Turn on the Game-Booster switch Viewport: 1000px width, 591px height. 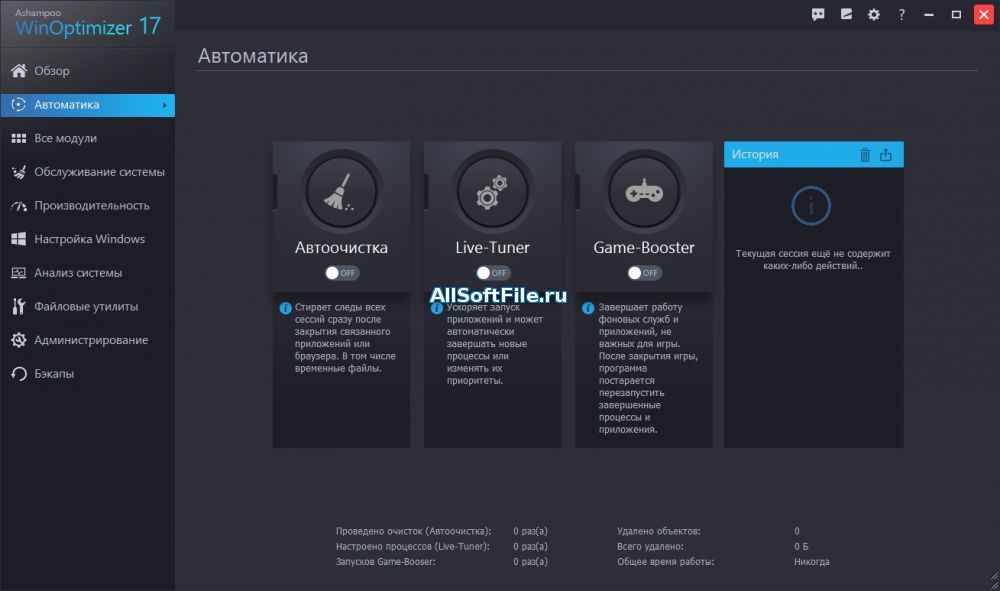click(x=643, y=273)
